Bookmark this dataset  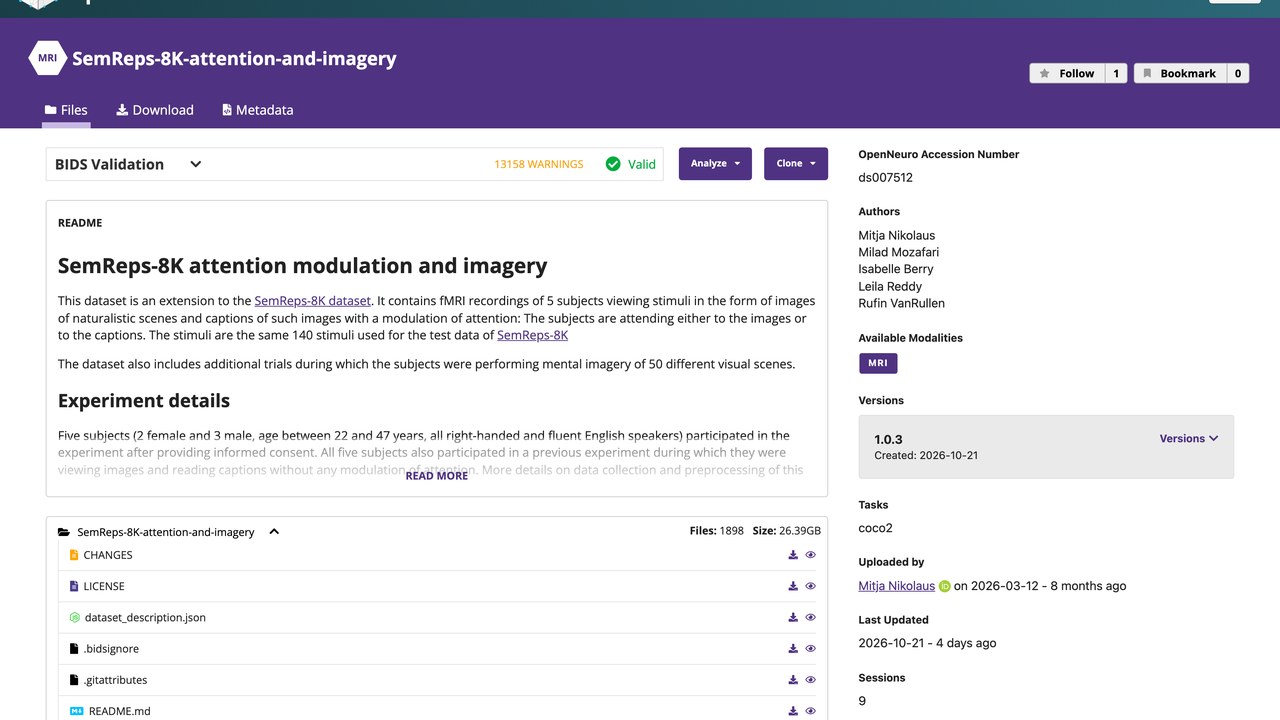[x=1180, y=73]
